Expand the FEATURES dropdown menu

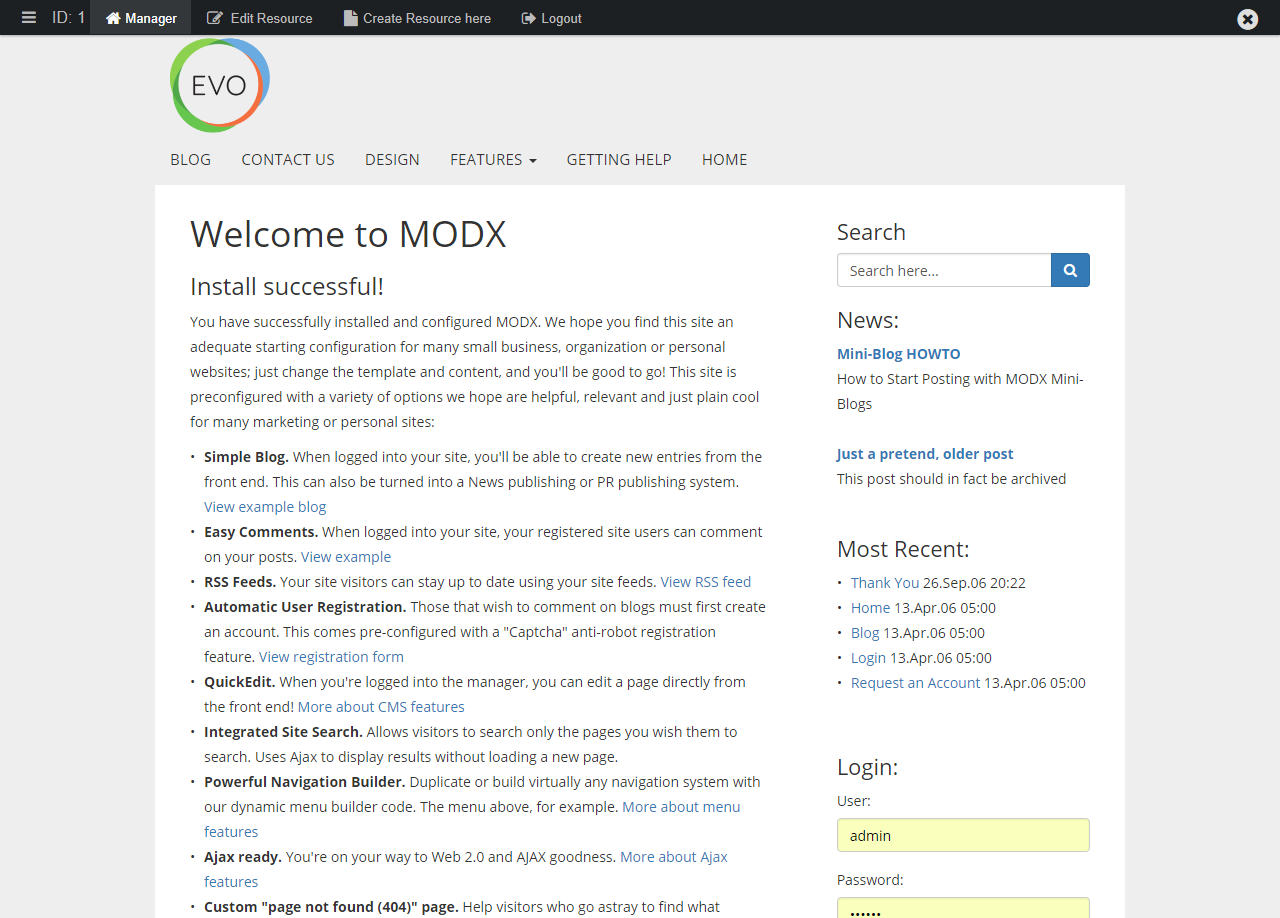click(x=493, y=159)
